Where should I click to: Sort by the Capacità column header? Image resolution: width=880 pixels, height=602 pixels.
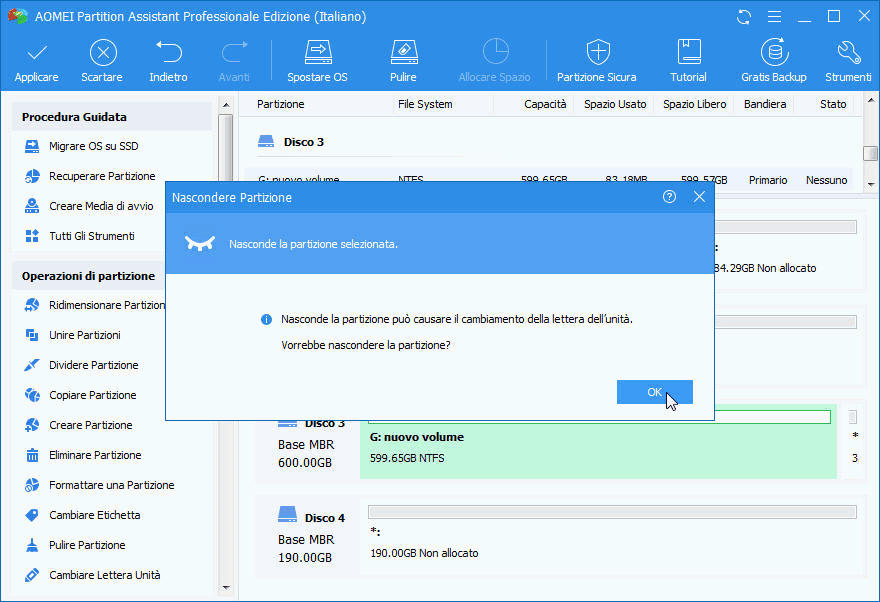pyautogui.click(x=544, y=104)
